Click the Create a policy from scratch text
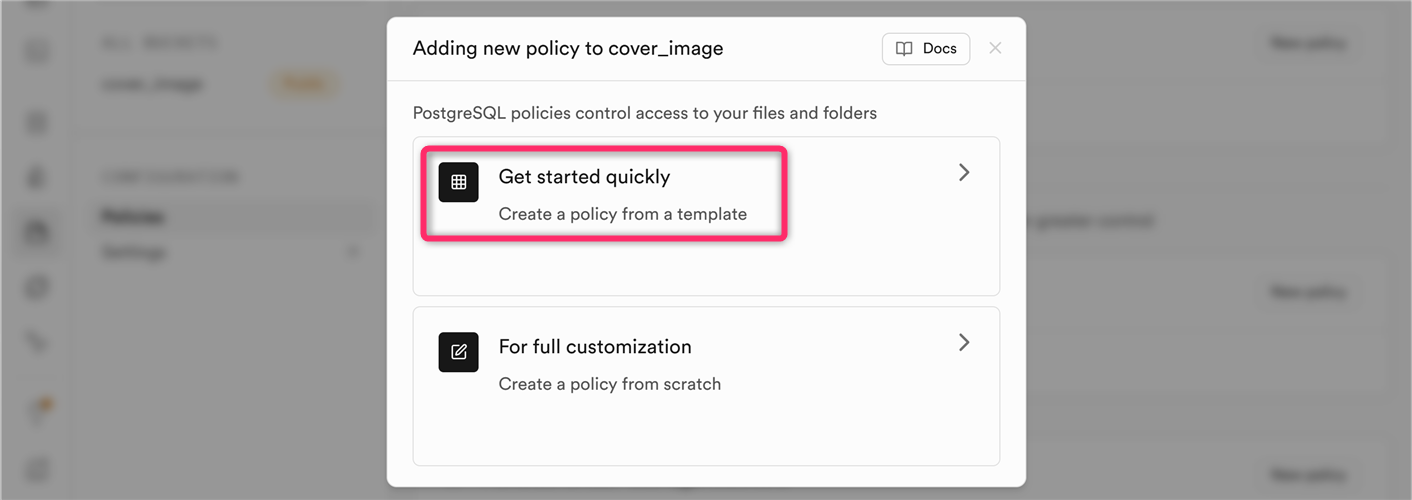The image size is (1412, 500). 609,384
